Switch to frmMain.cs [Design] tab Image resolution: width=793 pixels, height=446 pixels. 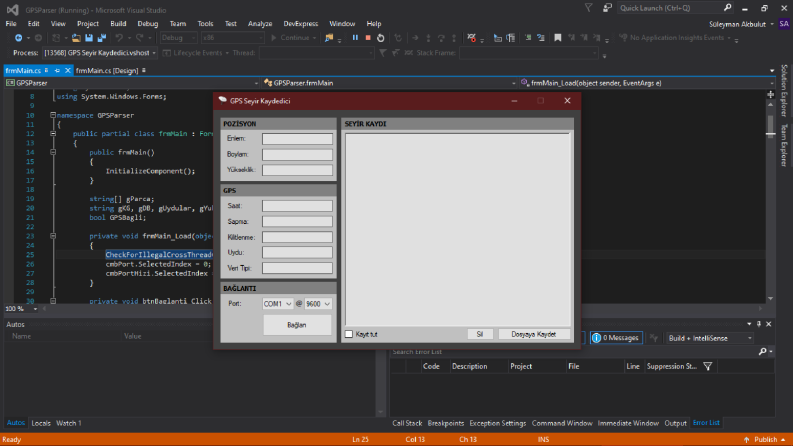[107, 71]
